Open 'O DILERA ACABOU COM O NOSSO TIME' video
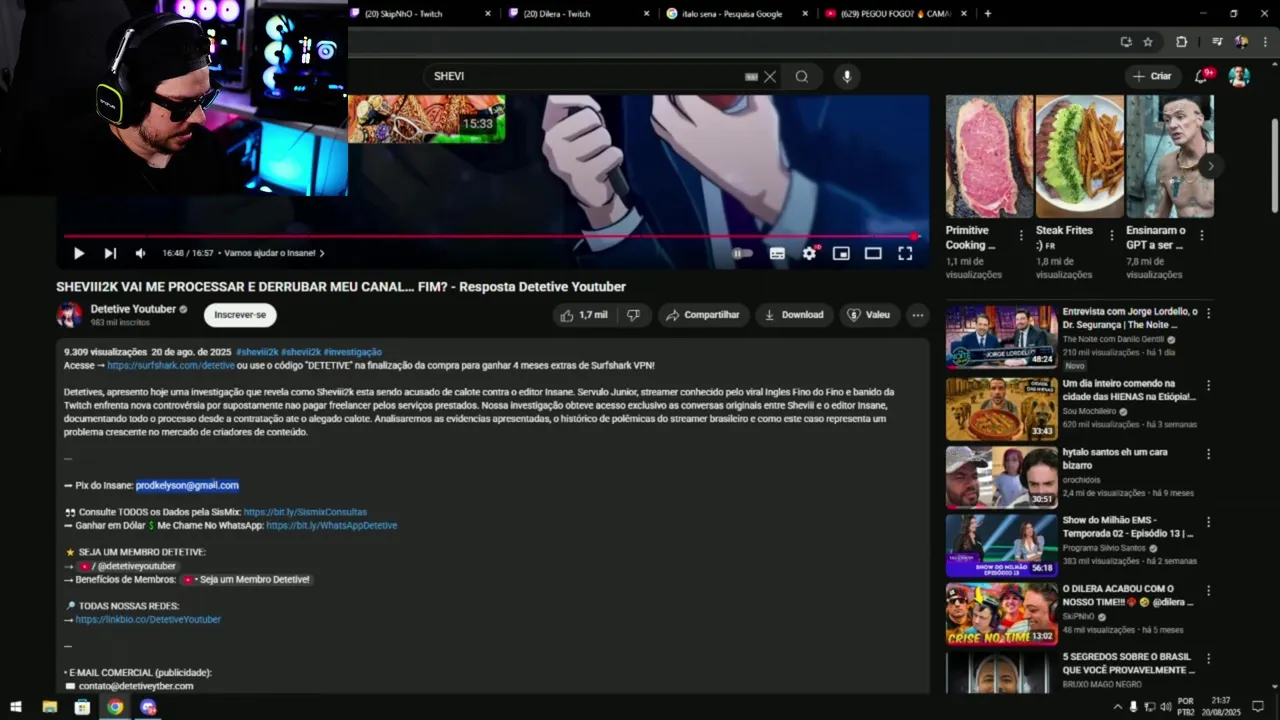This screenshot has height=720, width=1280. [x=1128, y=596]
